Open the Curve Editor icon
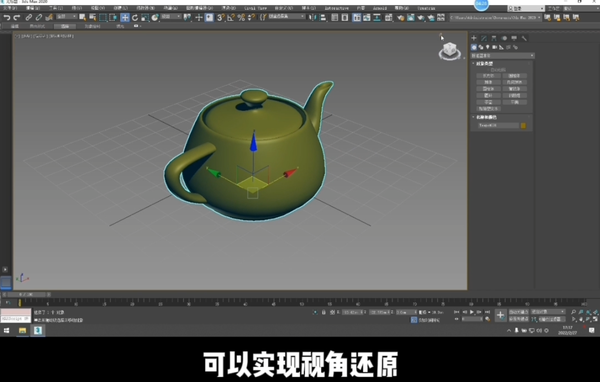This screenshot has height=382, width=600. (367, 17)
